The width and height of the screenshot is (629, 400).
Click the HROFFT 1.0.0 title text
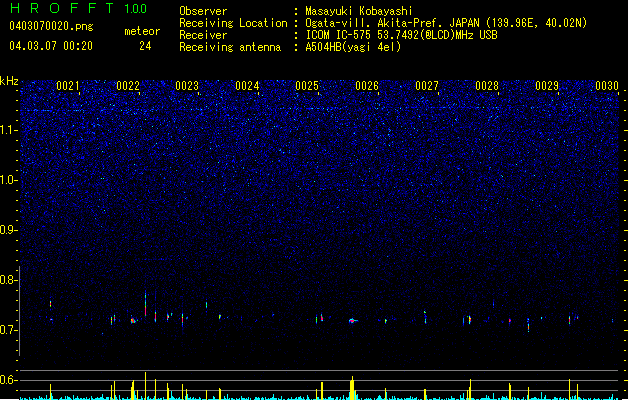coord(78,8)
